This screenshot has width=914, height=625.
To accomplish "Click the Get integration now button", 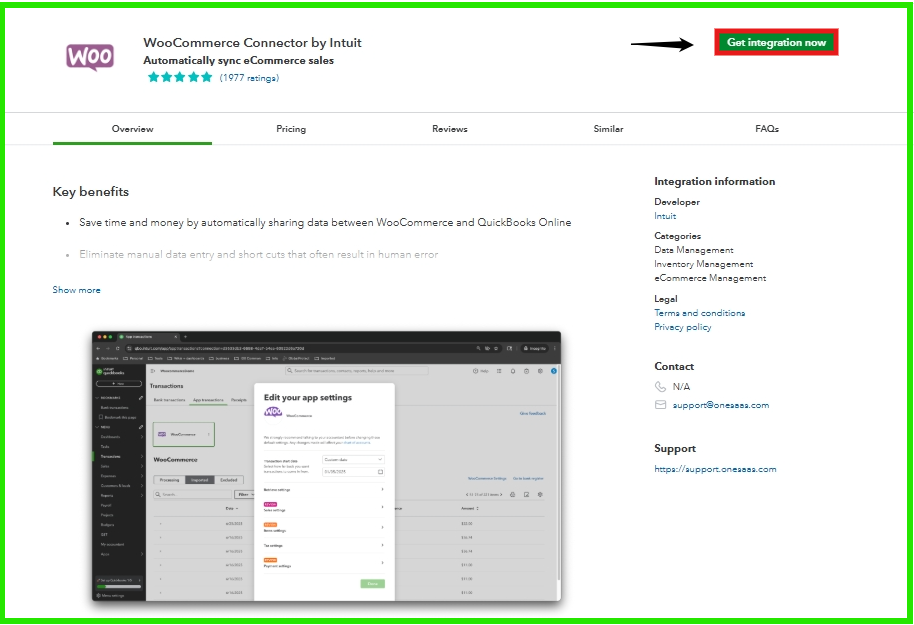I will (776, 42).
